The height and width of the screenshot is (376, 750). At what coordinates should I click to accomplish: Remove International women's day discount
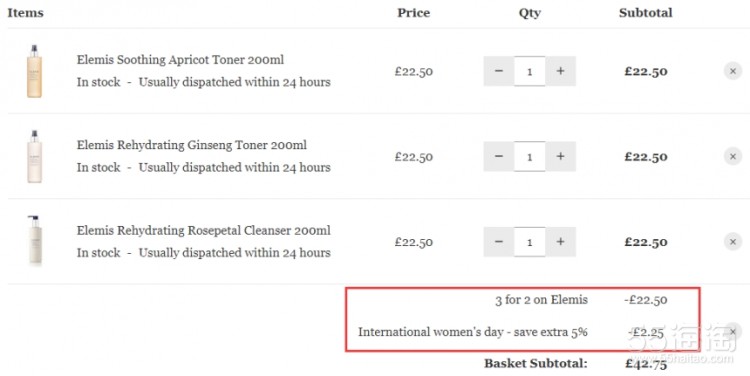pos(733,332)
